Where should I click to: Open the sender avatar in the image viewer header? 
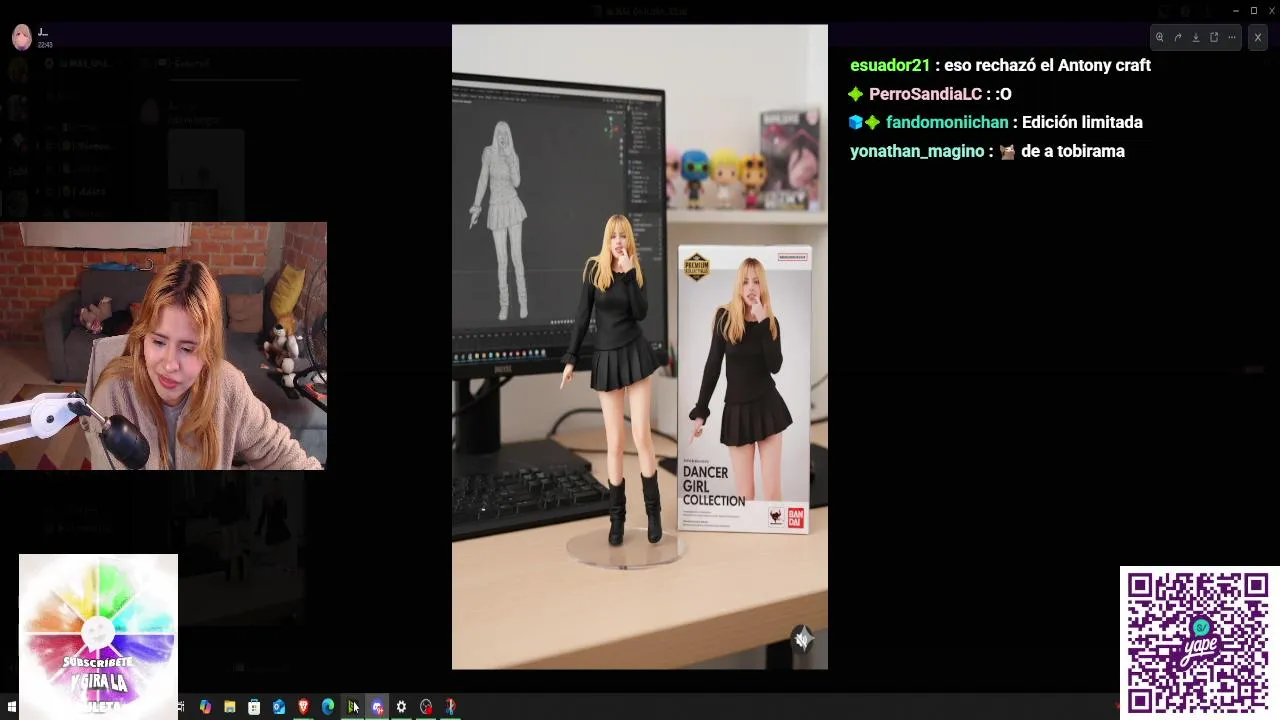point(21,37)
